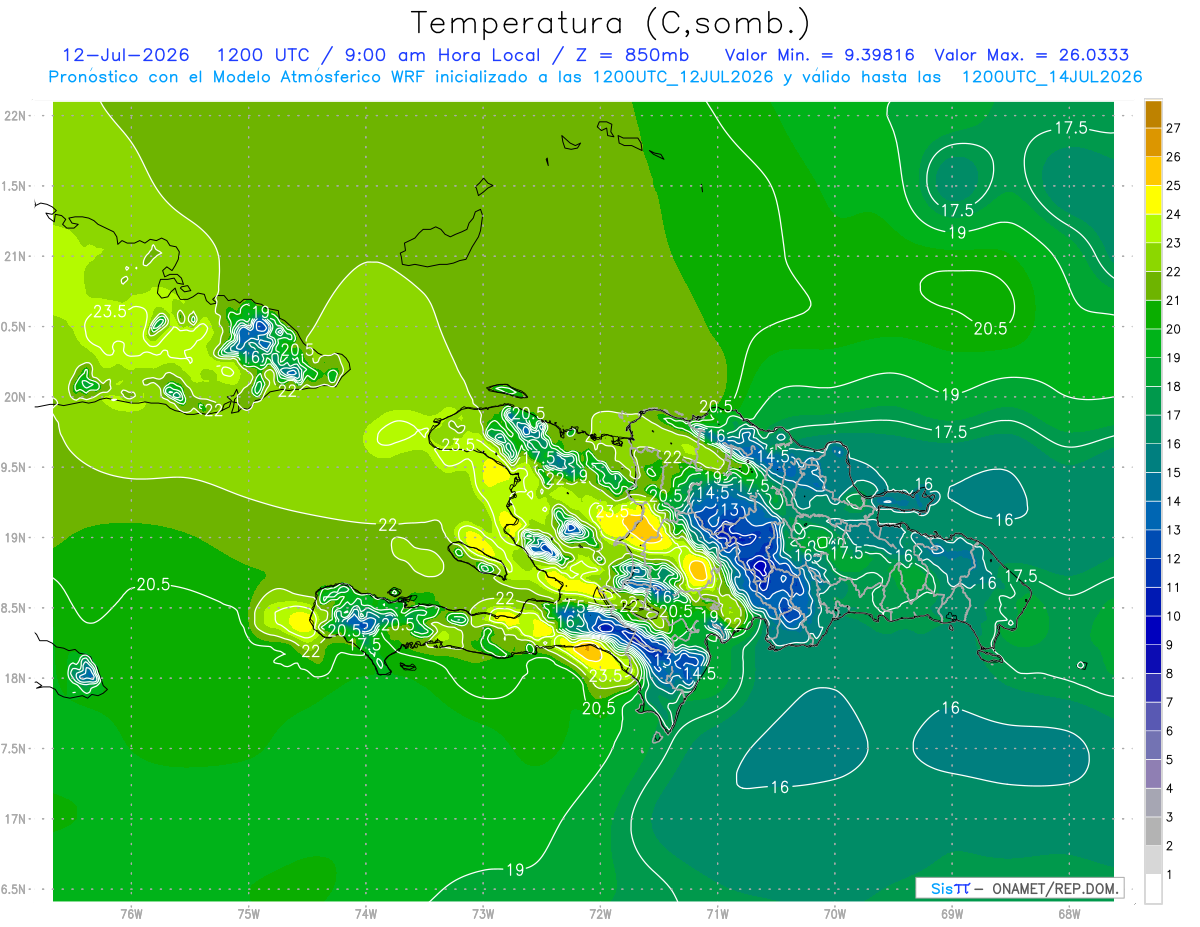This screenshot has width=1200, height=927.
Task: Click the legend scale label "1"
Action: click(x=1171, y=875)
